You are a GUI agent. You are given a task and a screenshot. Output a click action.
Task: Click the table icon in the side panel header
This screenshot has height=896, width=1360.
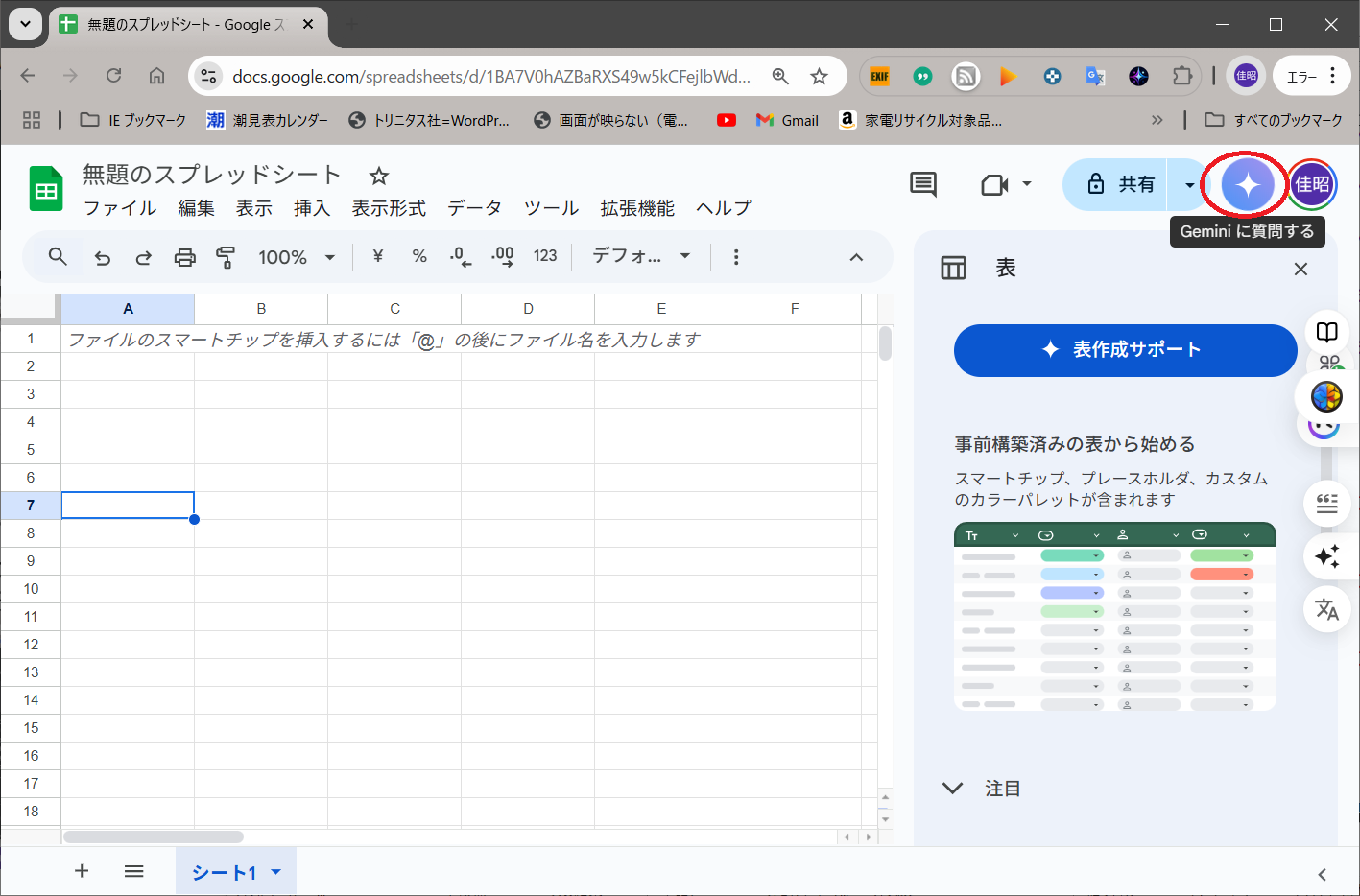point(953,268)
